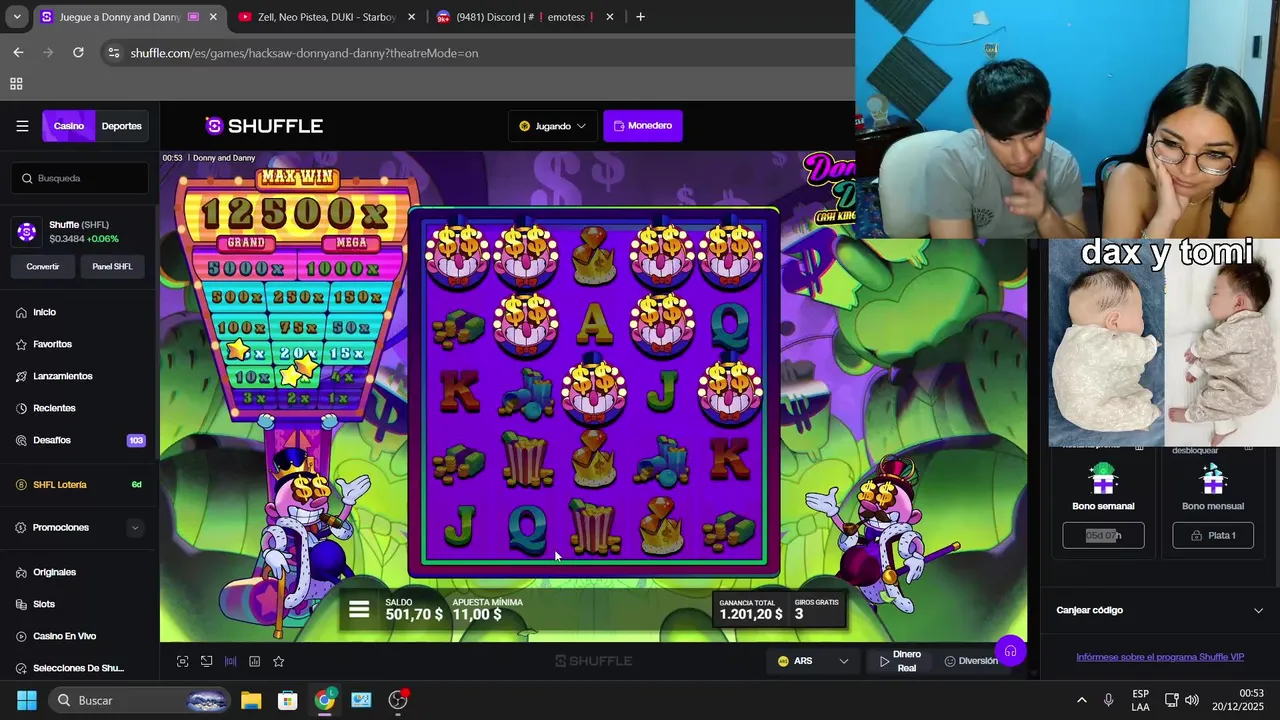Click the weekly bonus countdown button
1280x720 pixels.
point(1103,536)
